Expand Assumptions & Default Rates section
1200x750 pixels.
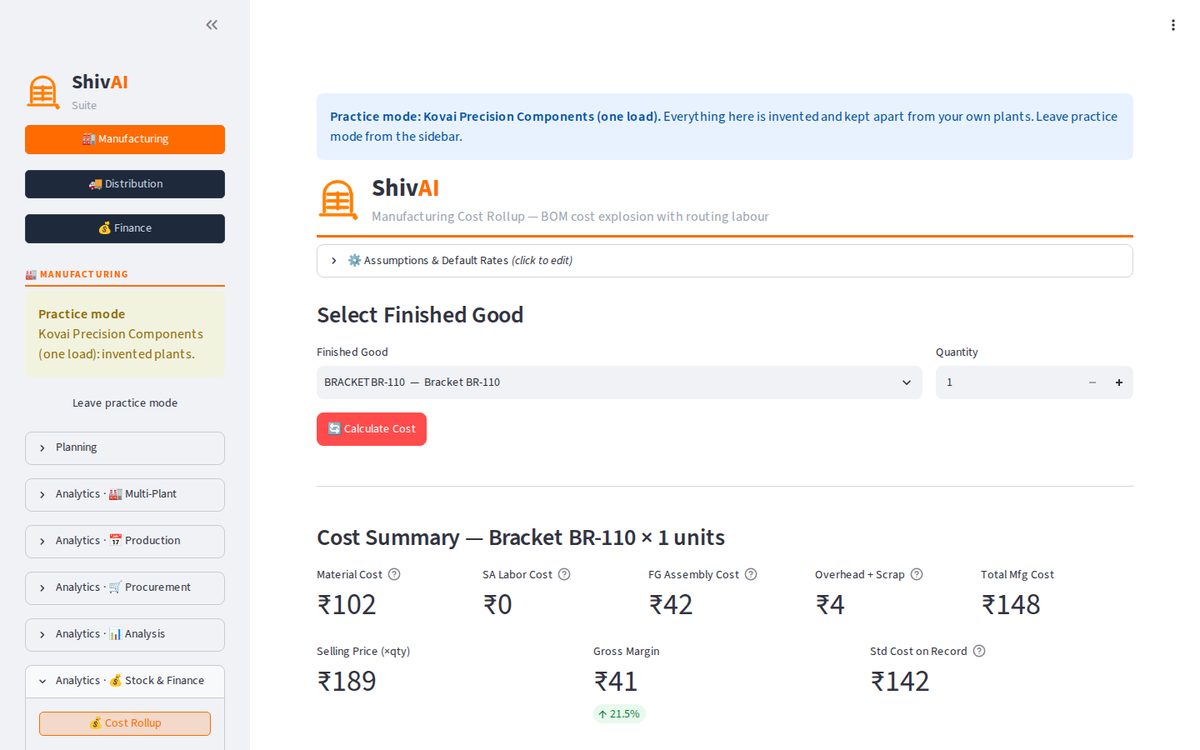coord(725,261)
